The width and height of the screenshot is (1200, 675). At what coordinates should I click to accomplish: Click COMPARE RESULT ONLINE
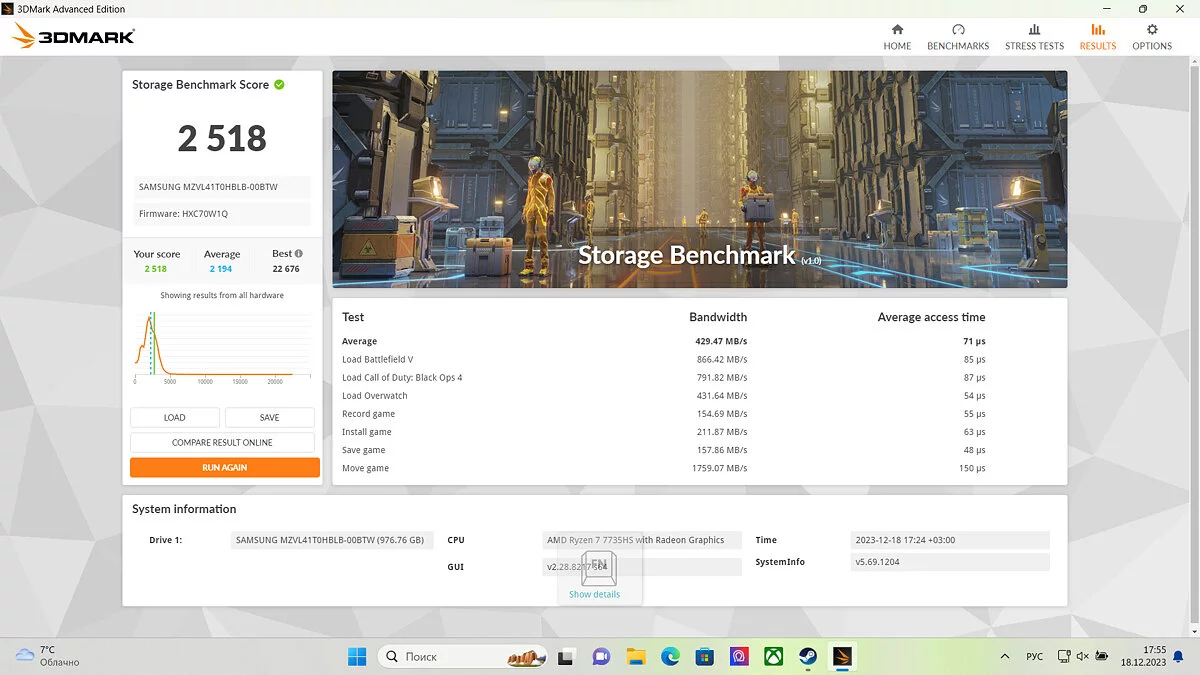[222, 443]
